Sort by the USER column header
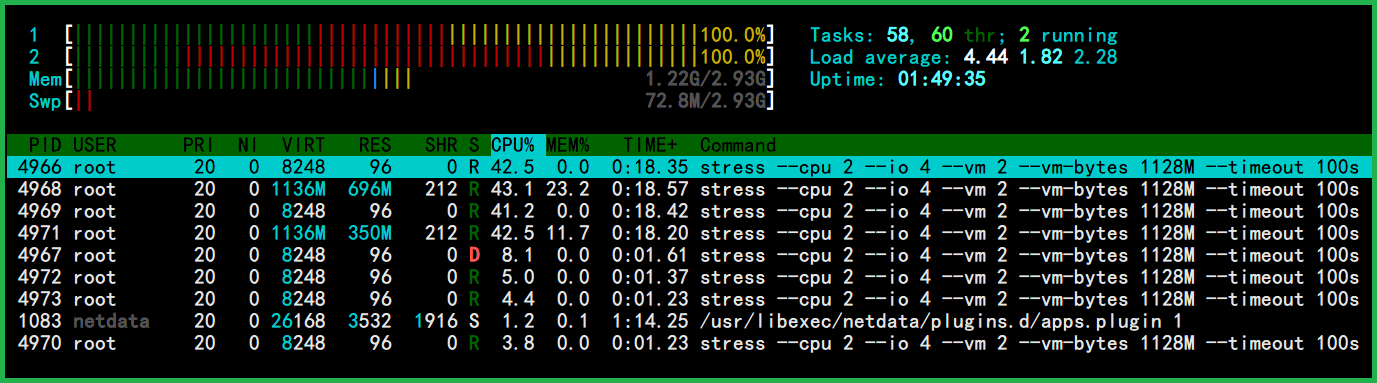 pos(94,145)
